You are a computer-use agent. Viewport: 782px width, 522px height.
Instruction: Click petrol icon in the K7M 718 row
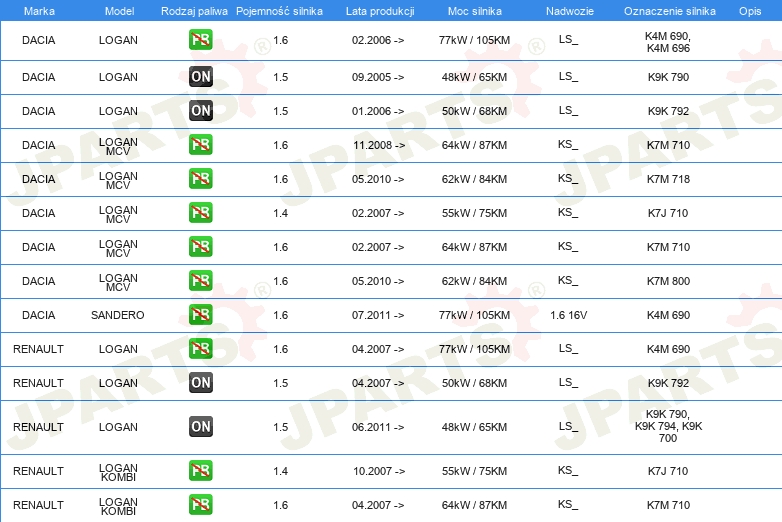pyautogui.click(x=200, y=178)
